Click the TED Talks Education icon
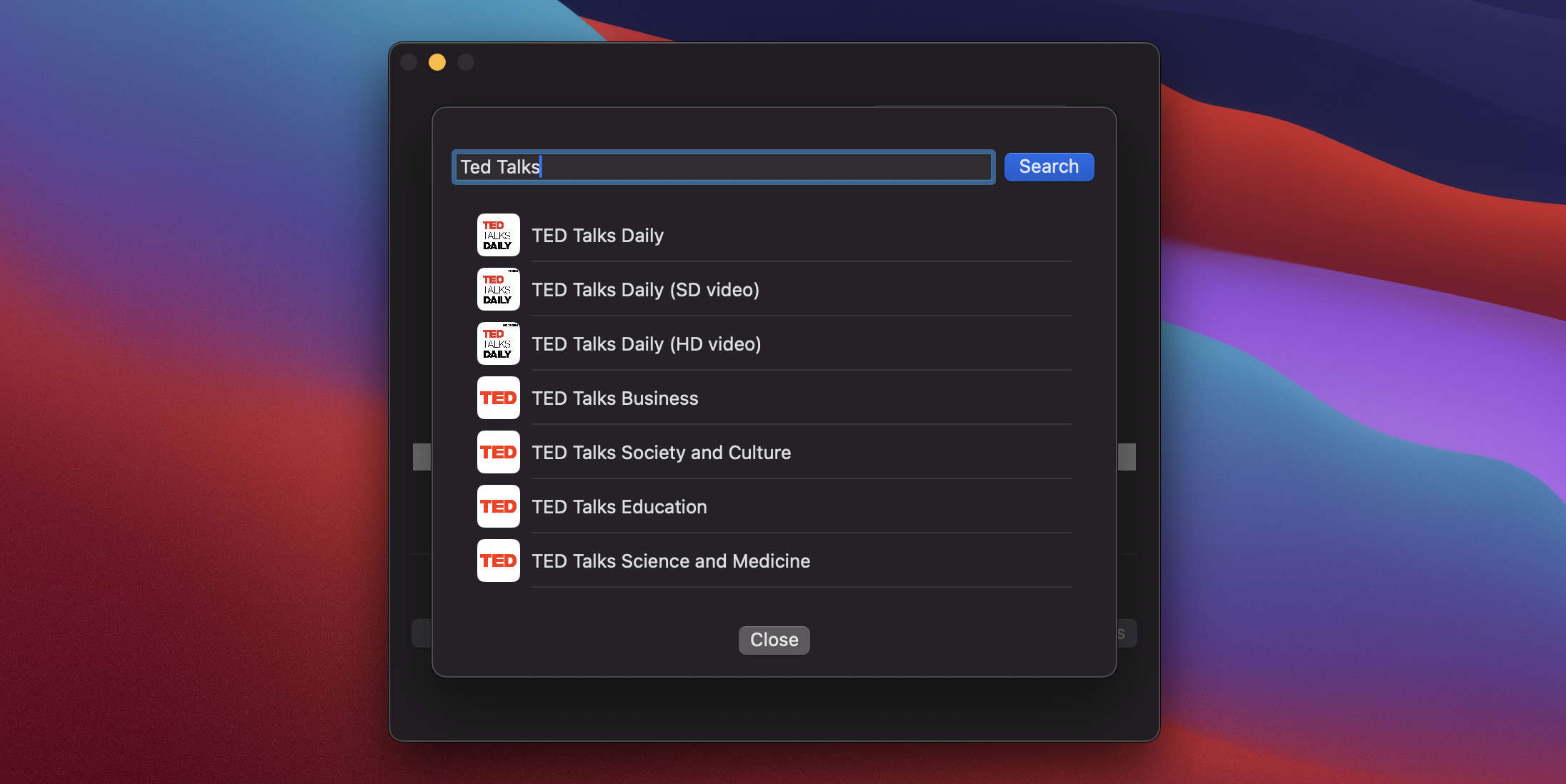Image resolution: width=1566 pixels, height=784 pixels. [498, 506]
